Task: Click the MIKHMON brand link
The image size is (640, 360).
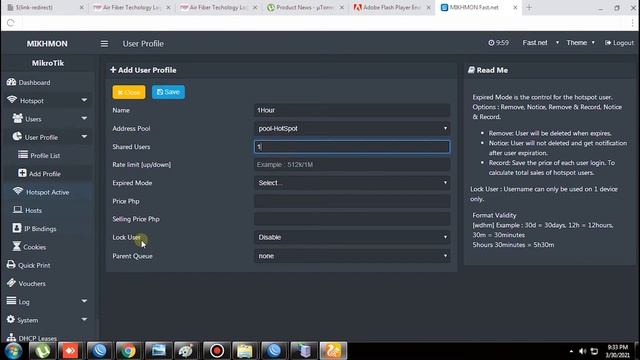Action: (47, 44)
